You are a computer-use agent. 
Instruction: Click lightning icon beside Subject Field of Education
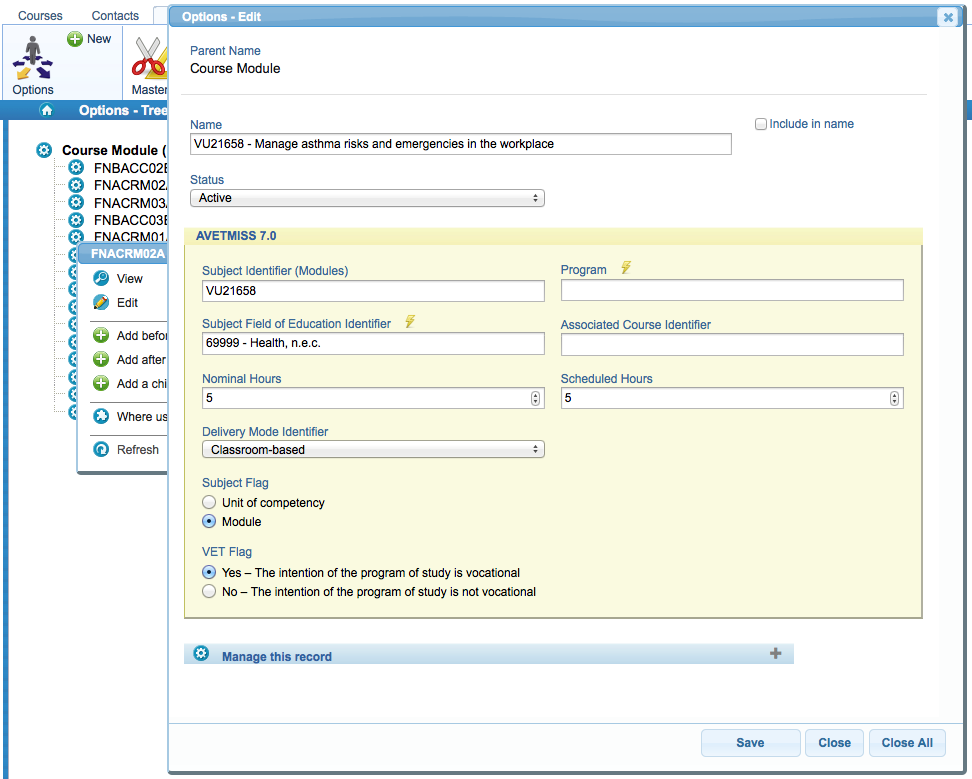pyautogui.click(x=409, y=322)
